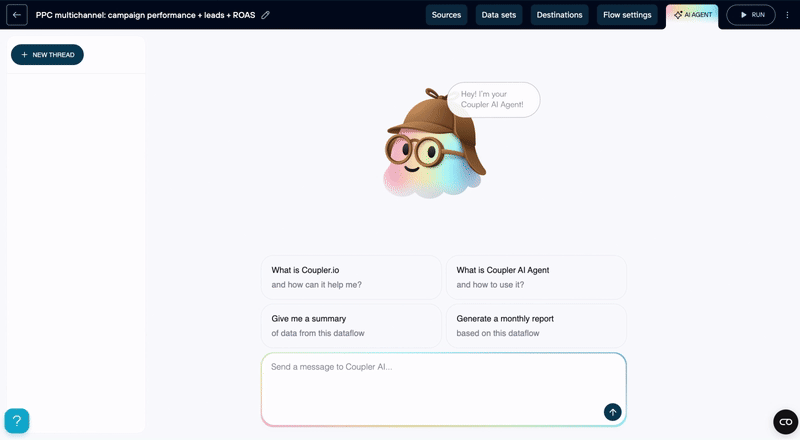Image resolution: width=800 pixels, height=440 pixels.
Task: Open the Sources tab
Action: 446,15
